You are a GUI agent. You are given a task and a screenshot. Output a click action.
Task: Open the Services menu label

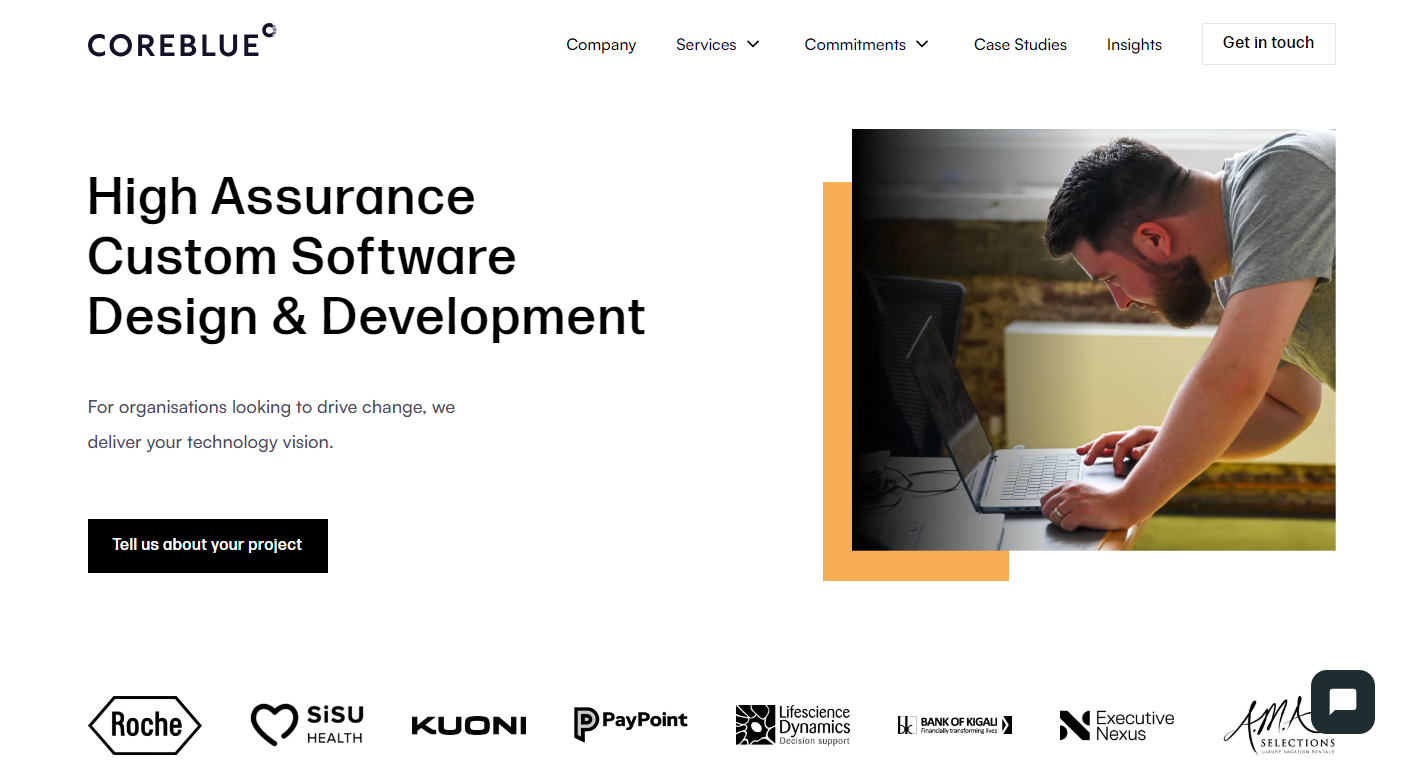click(705, 45)
